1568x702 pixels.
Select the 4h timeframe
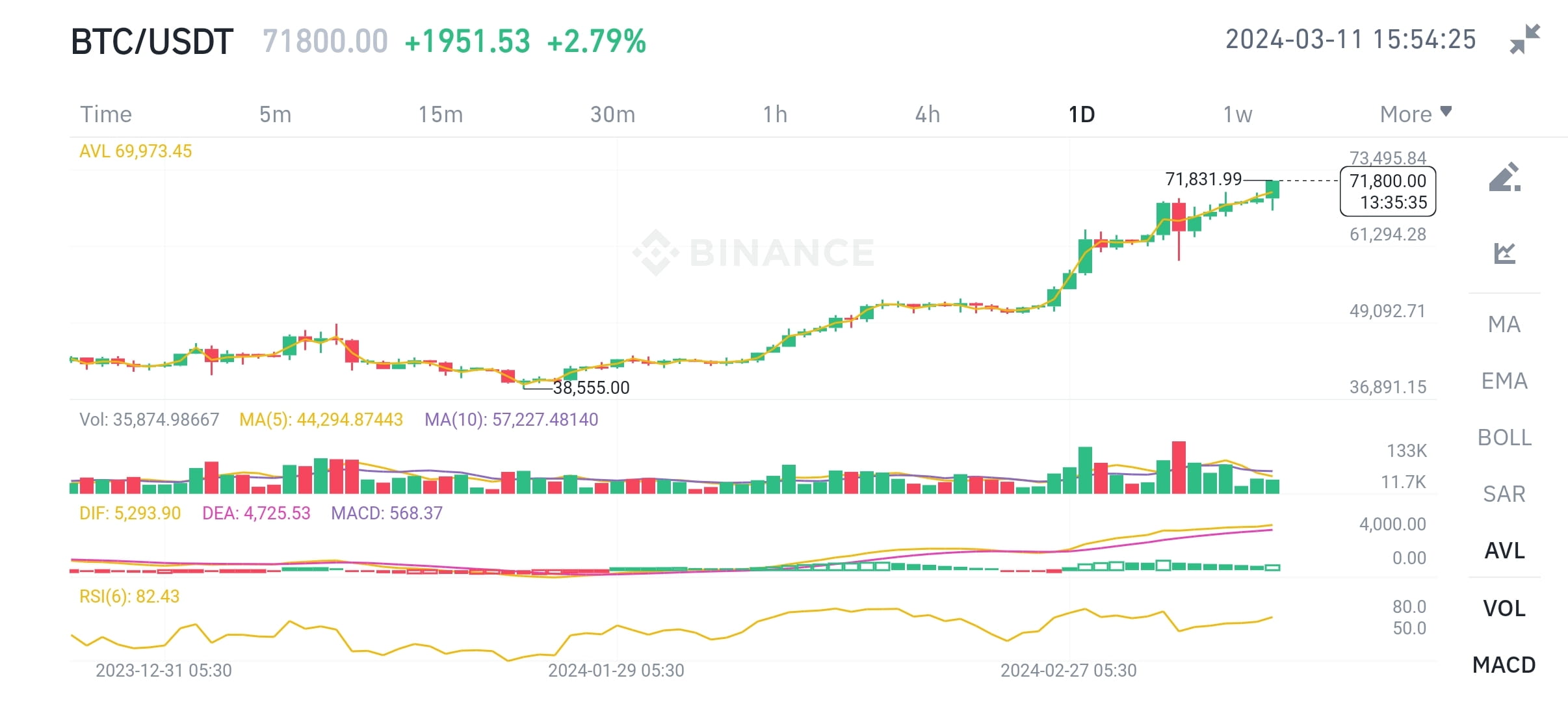[929, 114]
